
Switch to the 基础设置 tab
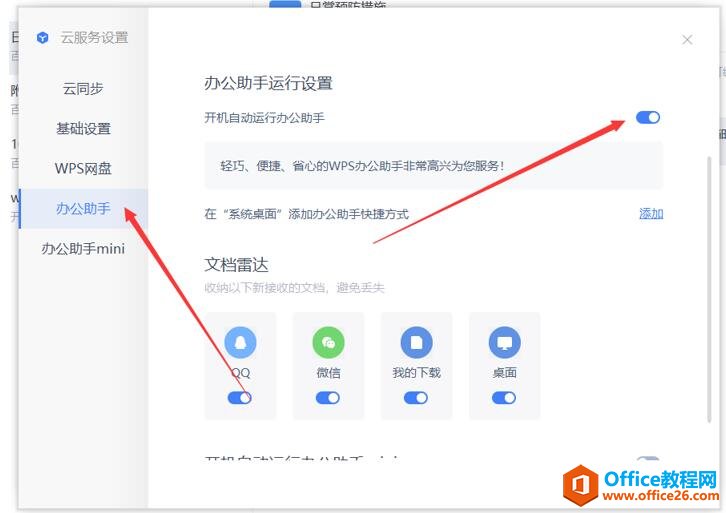[x=83, y=128]
